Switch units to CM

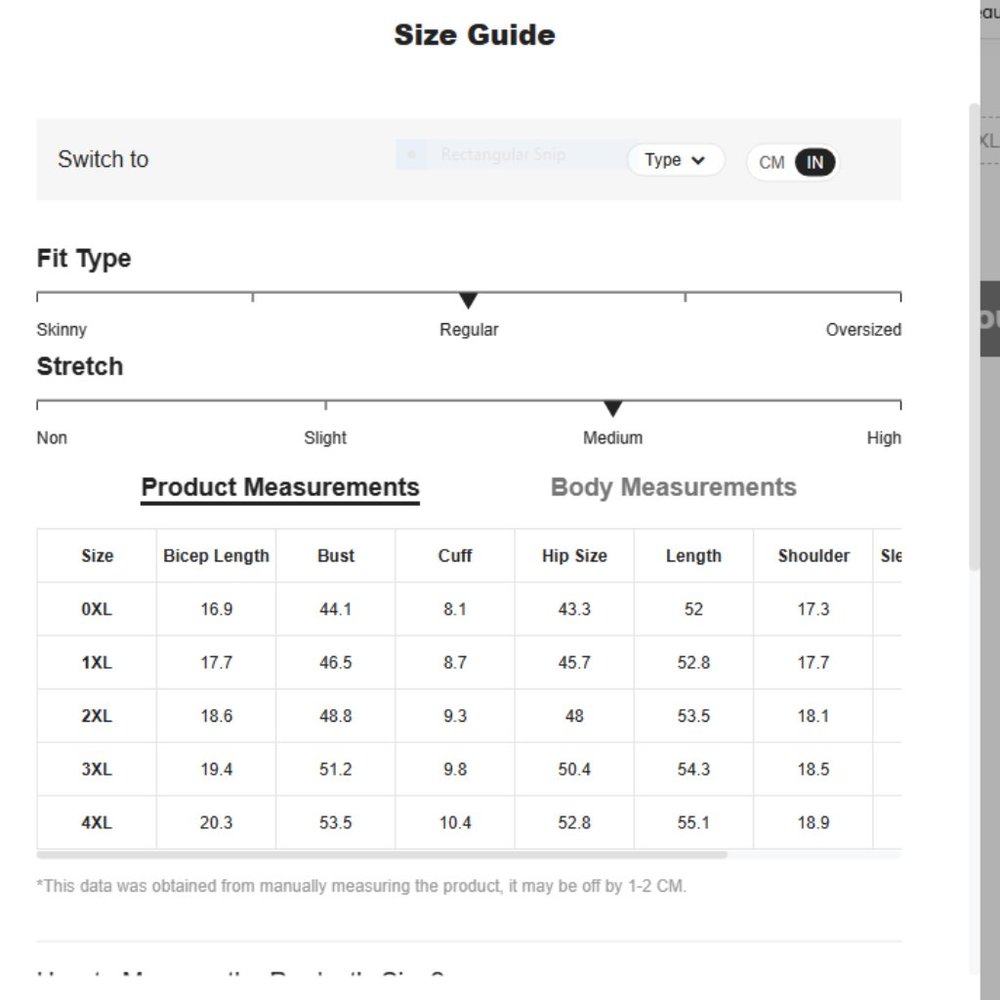771,163
